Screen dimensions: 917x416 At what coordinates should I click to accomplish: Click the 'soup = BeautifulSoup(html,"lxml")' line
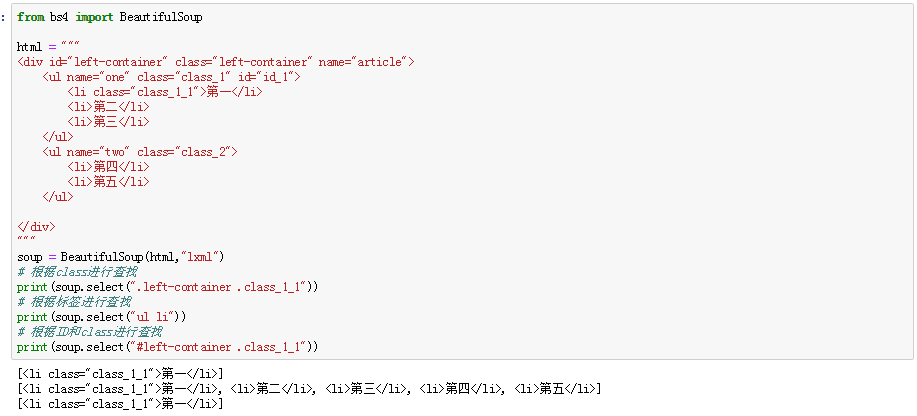click(120, 257)
